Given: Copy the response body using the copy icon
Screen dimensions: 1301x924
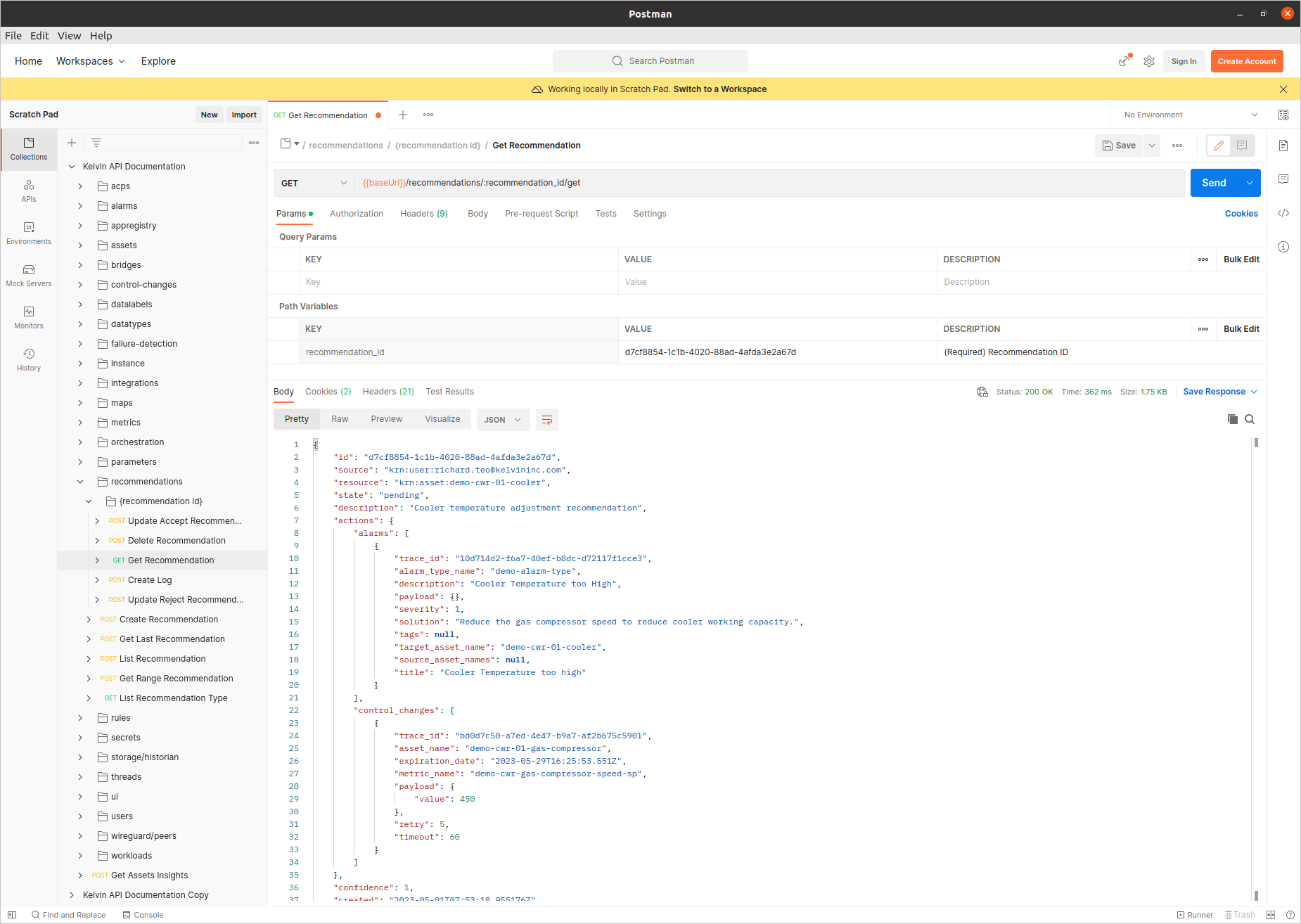Looking at the screenshot, I should click(x=1232, y=419).
